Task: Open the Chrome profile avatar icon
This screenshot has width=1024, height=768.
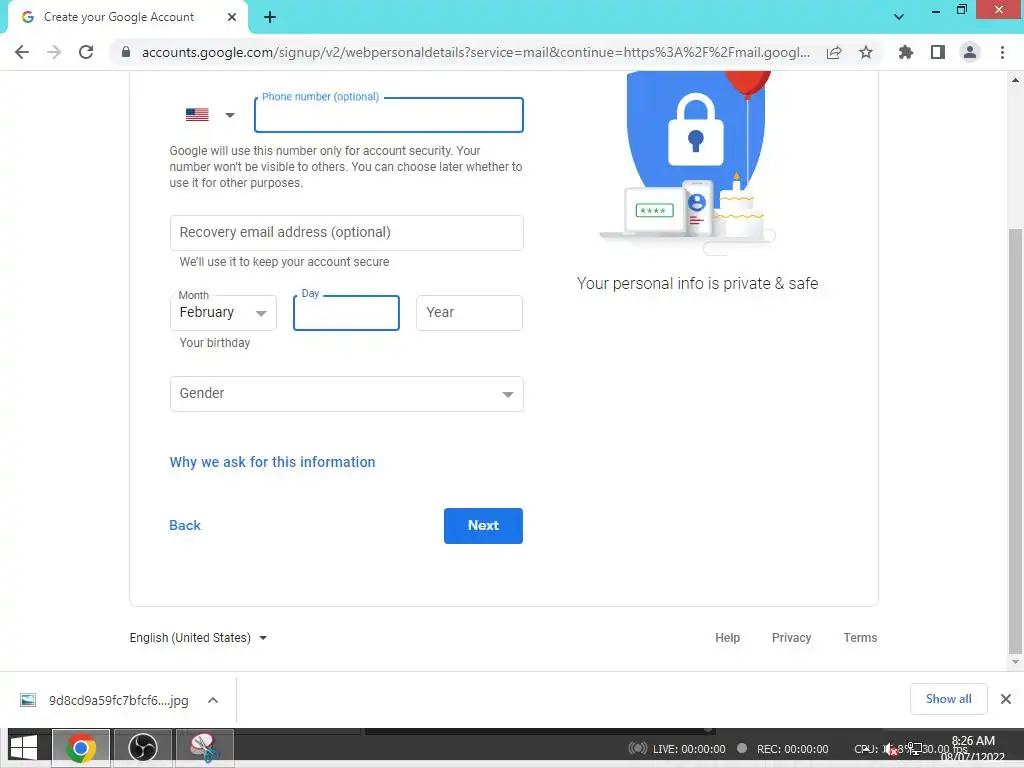Action: [970, 52]
